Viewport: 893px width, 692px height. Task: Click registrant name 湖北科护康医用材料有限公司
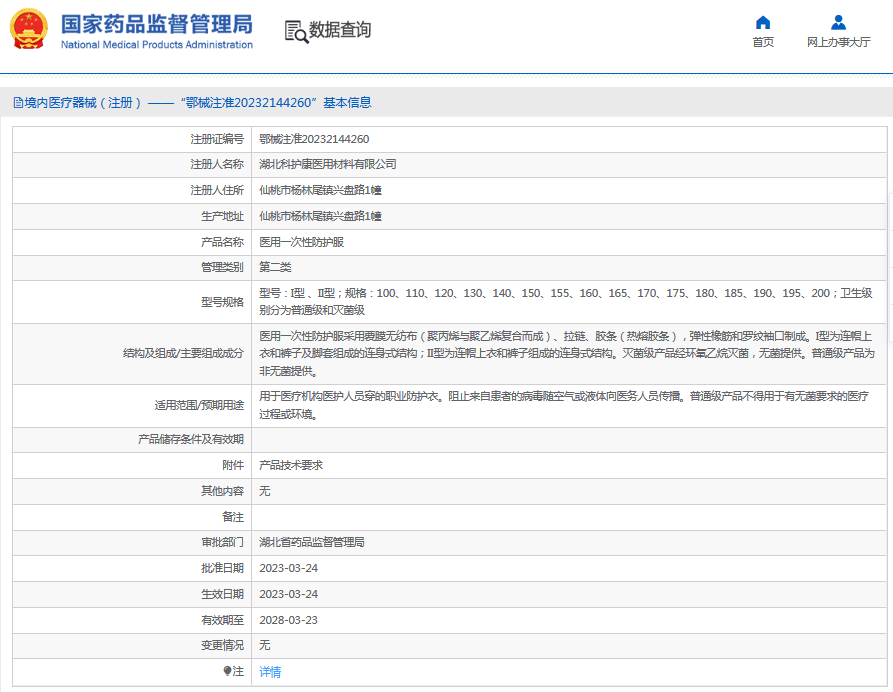(x=327, y=164)
